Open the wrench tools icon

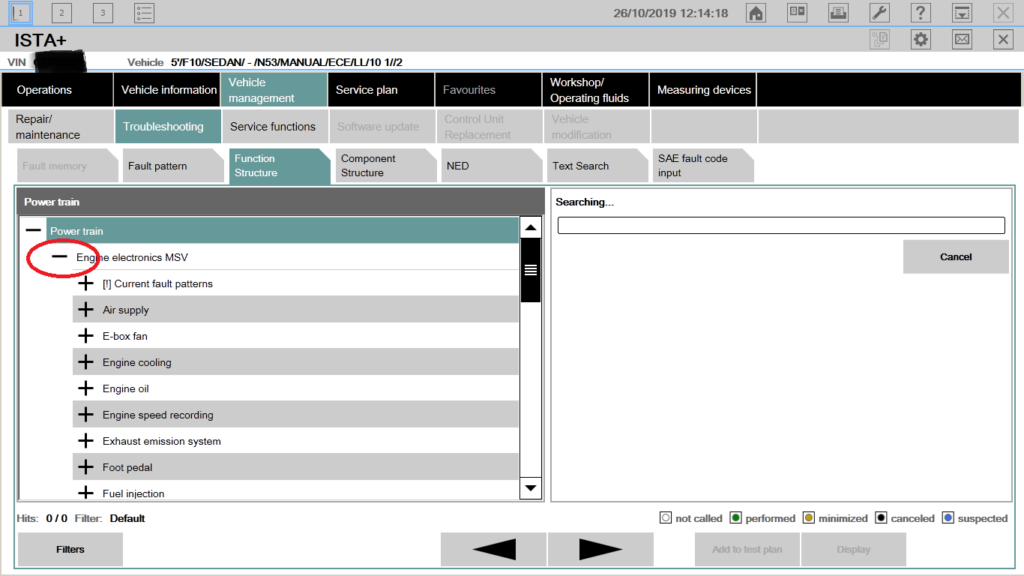point(879,13)
